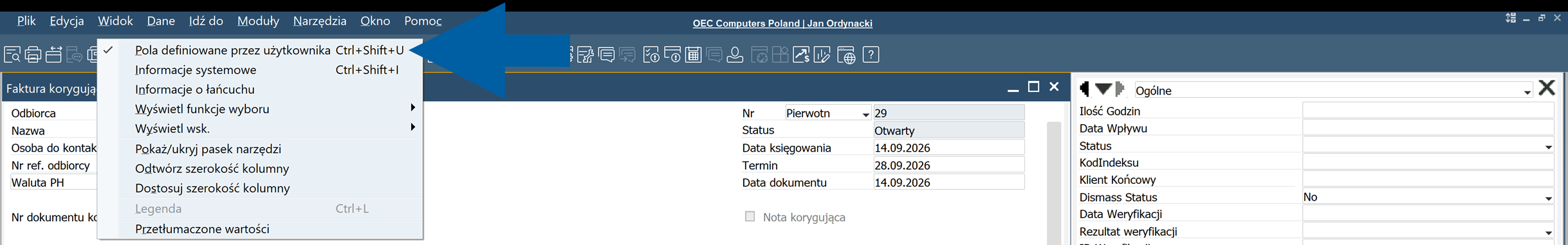This screenshot has height=245, width=1568.
Task: Open the Narzędzia menu
Action: [x=320, y=21]
